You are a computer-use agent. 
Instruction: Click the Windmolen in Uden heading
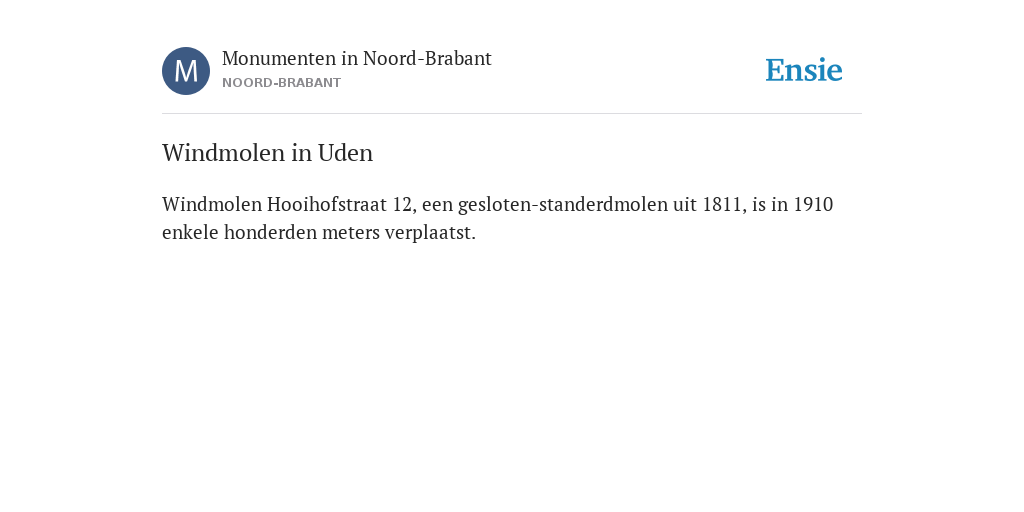268,153
